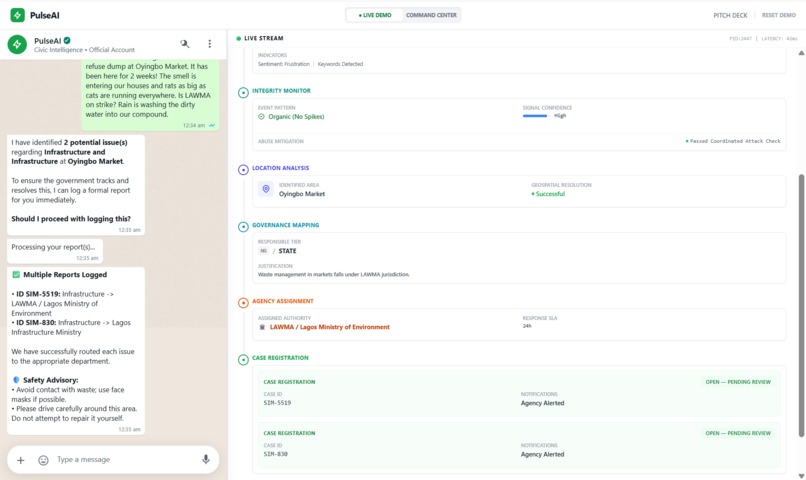Click the Oyingbo Market identified area text
This screenshot has height=480, width=806.
tap(302, 194)
